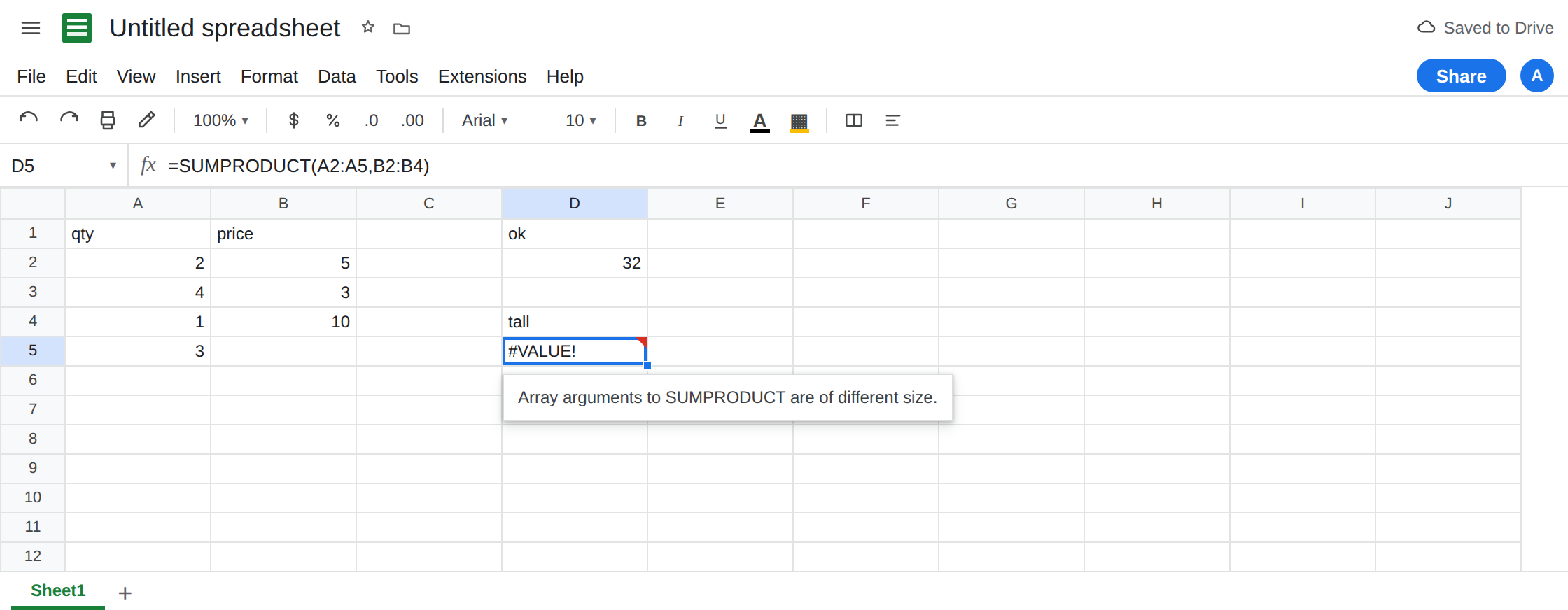
Task: Select row 5 header
Action: click(33, 350)
